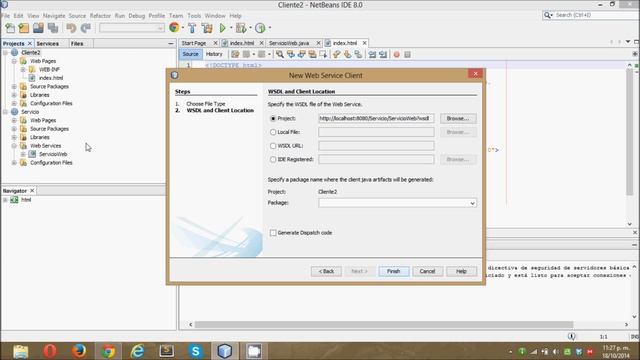Viewport: 640px width, 360px height.
Task: Open Opera from the taskbar
Action: click(x=50, y=351)
